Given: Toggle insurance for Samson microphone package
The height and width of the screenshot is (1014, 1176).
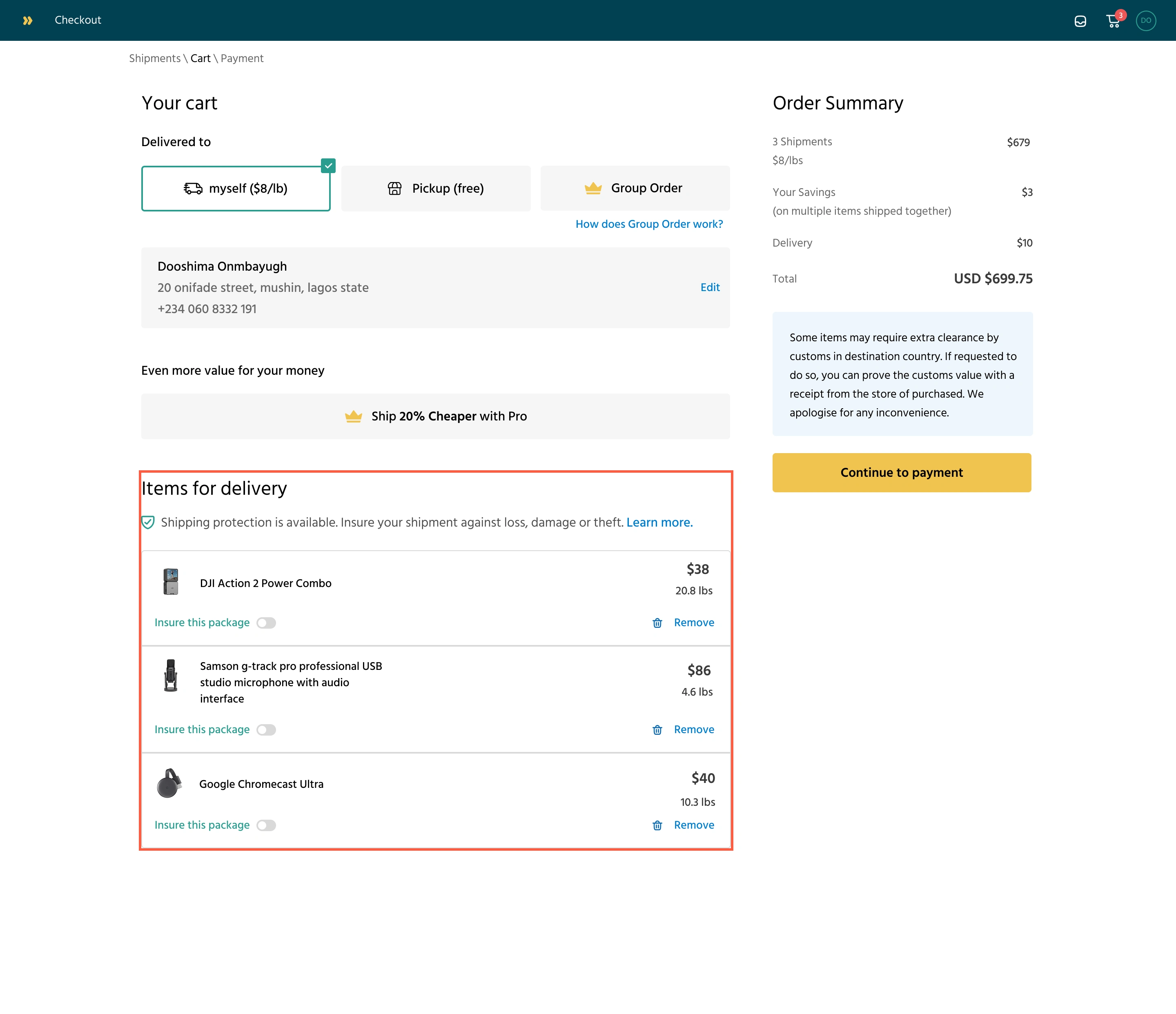Looking at the screenshot, I should click(x=266, y=730).
